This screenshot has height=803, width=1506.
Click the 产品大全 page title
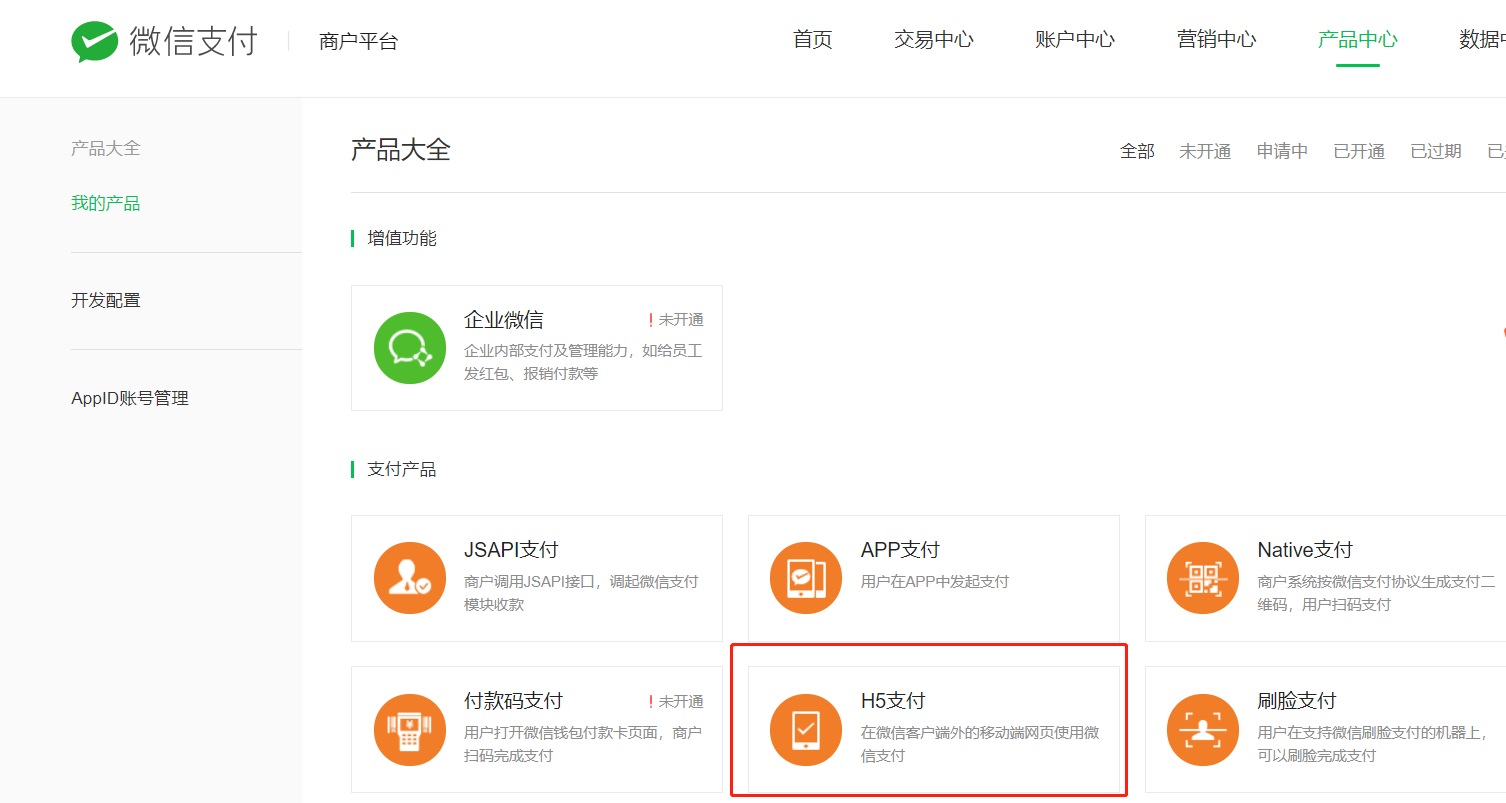[401, 150]
